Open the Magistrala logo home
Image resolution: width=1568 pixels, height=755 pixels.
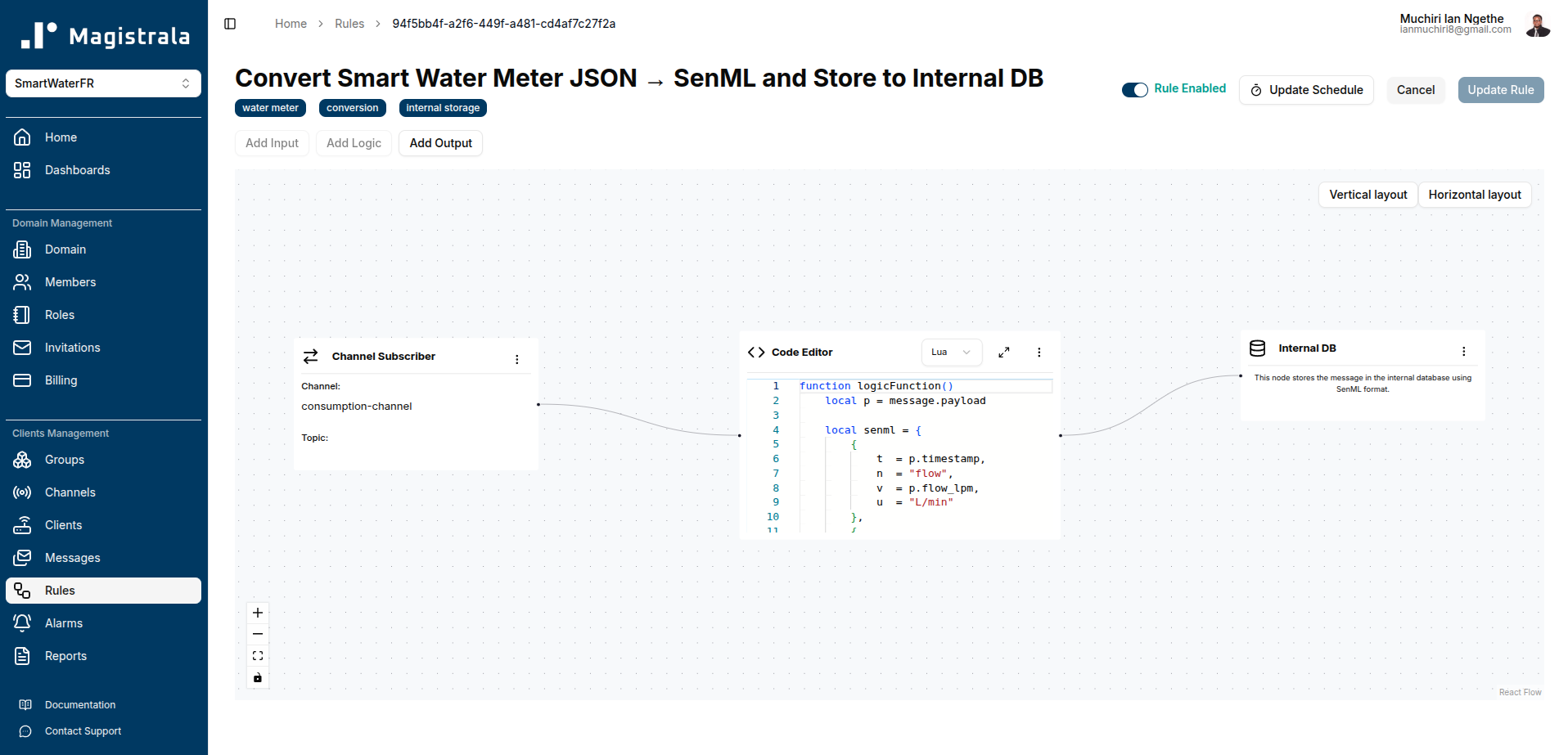(x=104, y=35)
